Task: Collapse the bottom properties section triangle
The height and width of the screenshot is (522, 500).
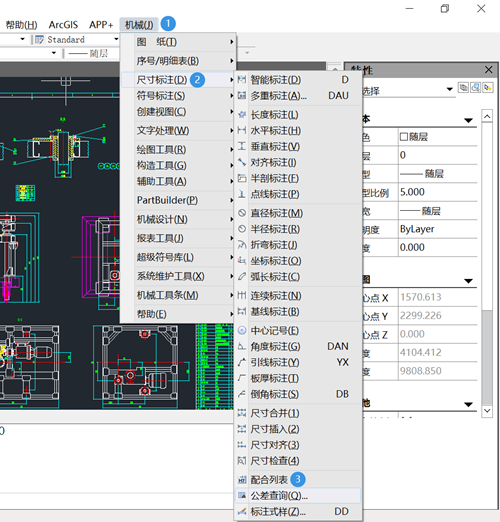Action: [x=468, y=405]
